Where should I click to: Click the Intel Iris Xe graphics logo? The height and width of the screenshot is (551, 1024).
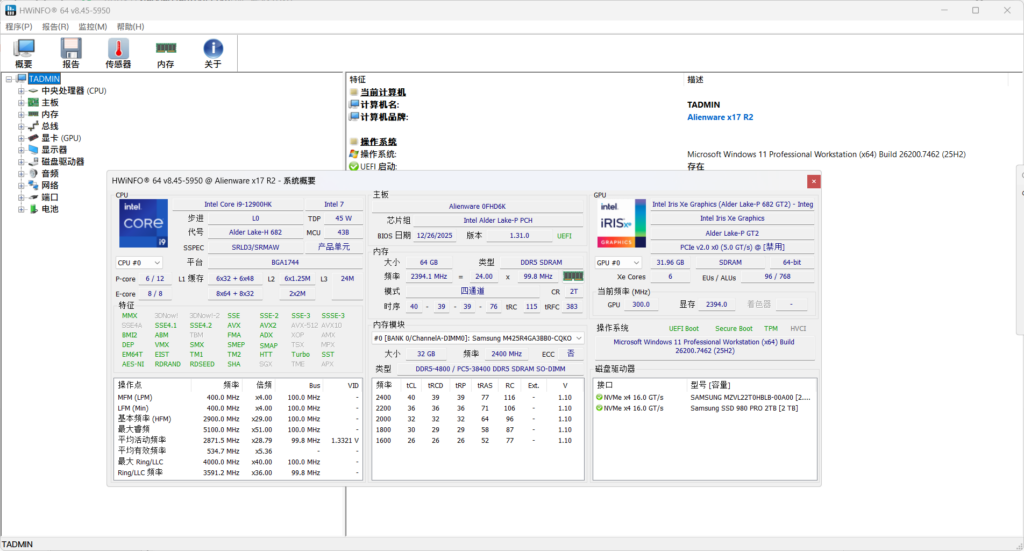coord(622,223)
